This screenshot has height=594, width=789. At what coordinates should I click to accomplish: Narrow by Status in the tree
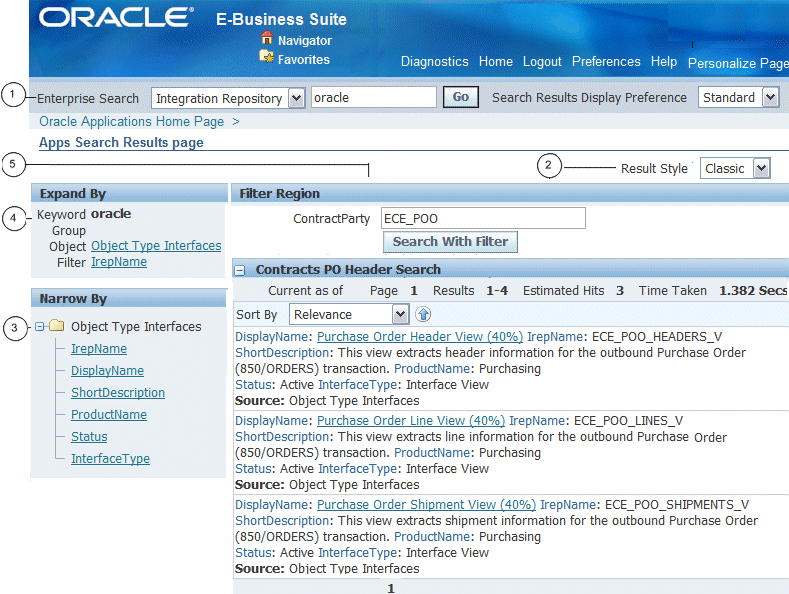[89, 436]
